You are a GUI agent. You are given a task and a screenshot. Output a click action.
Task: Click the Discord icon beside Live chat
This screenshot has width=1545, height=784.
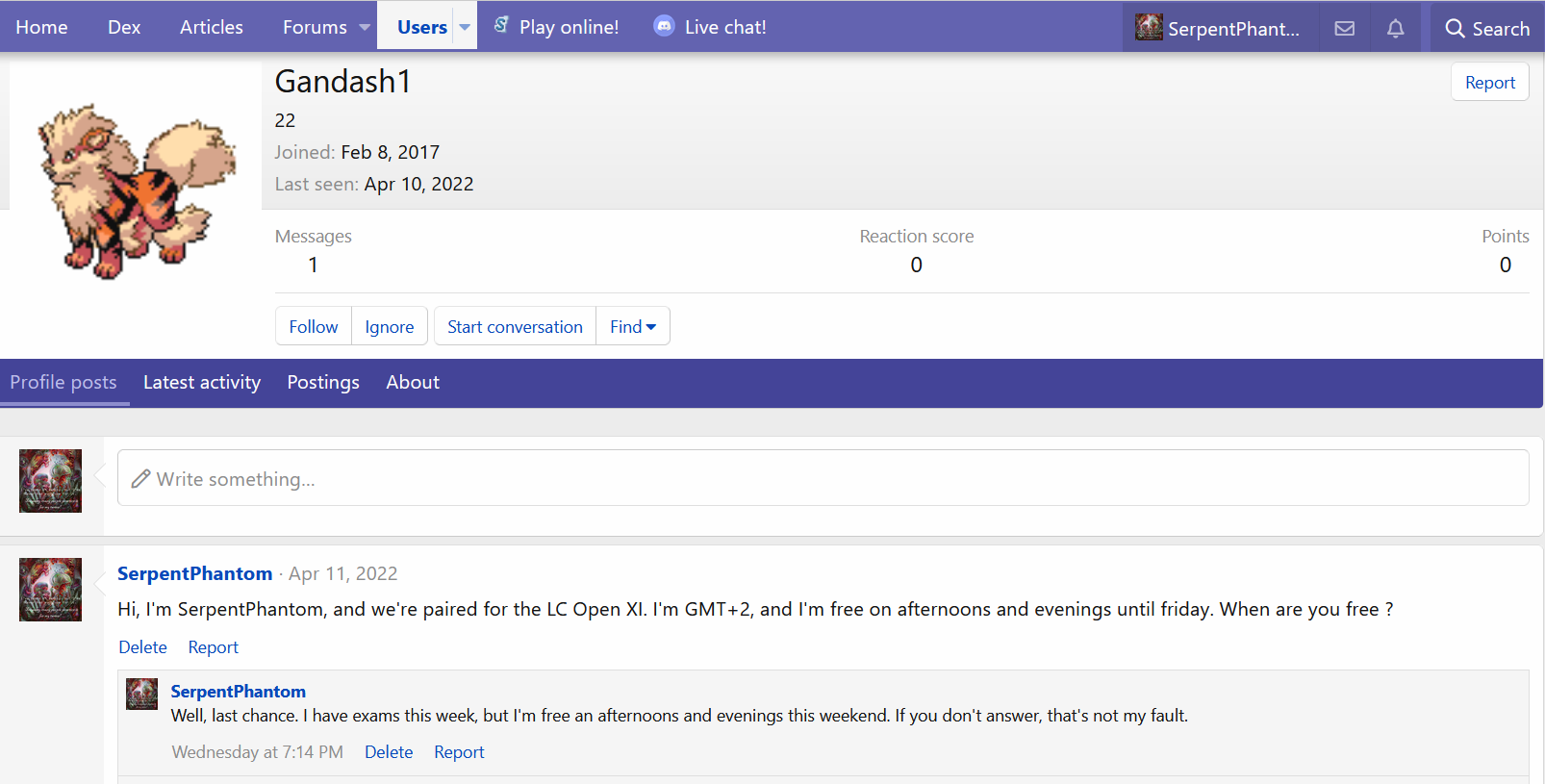click(664, 26)
